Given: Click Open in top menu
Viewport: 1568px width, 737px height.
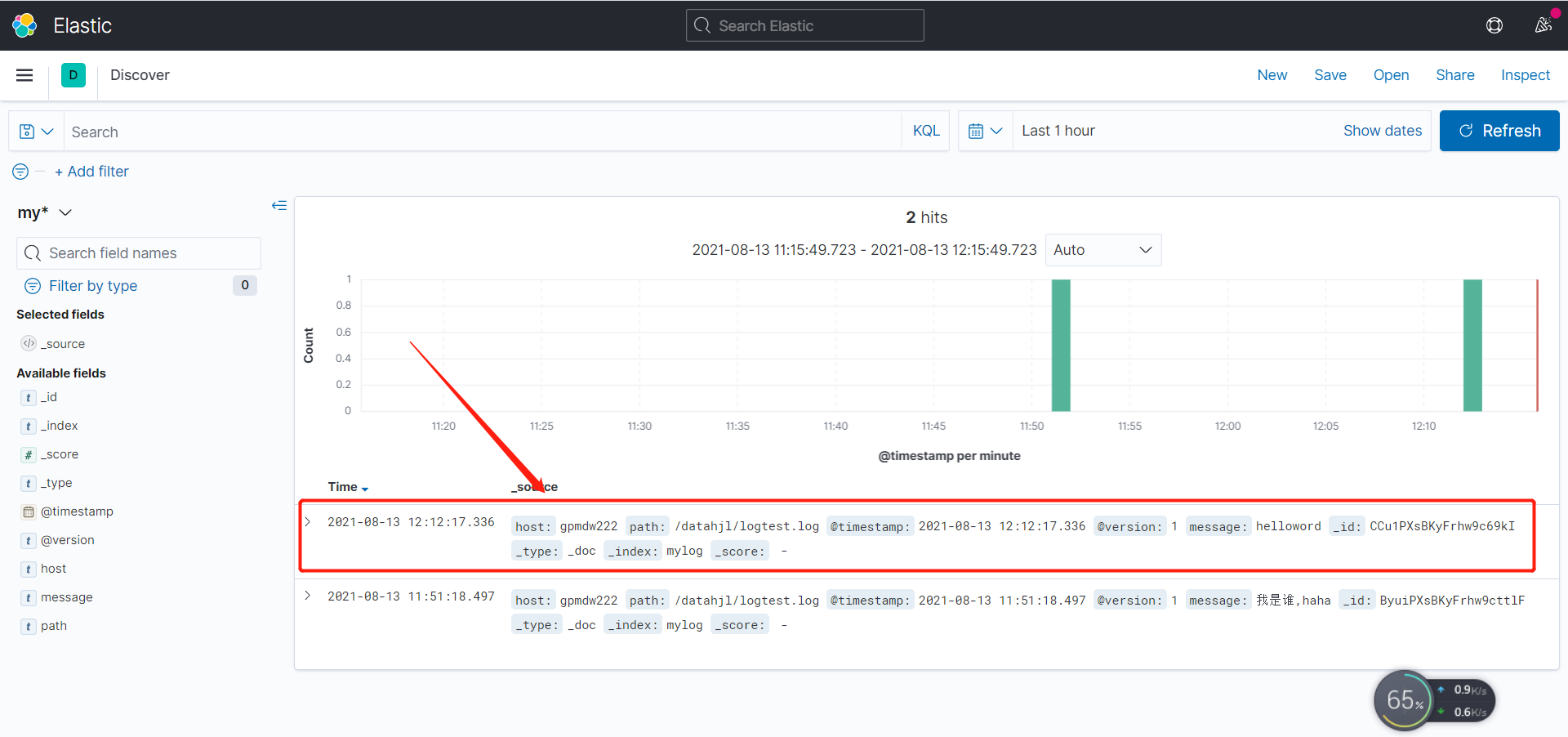Looking at the screenshot, I should (x=1391, y=75).
